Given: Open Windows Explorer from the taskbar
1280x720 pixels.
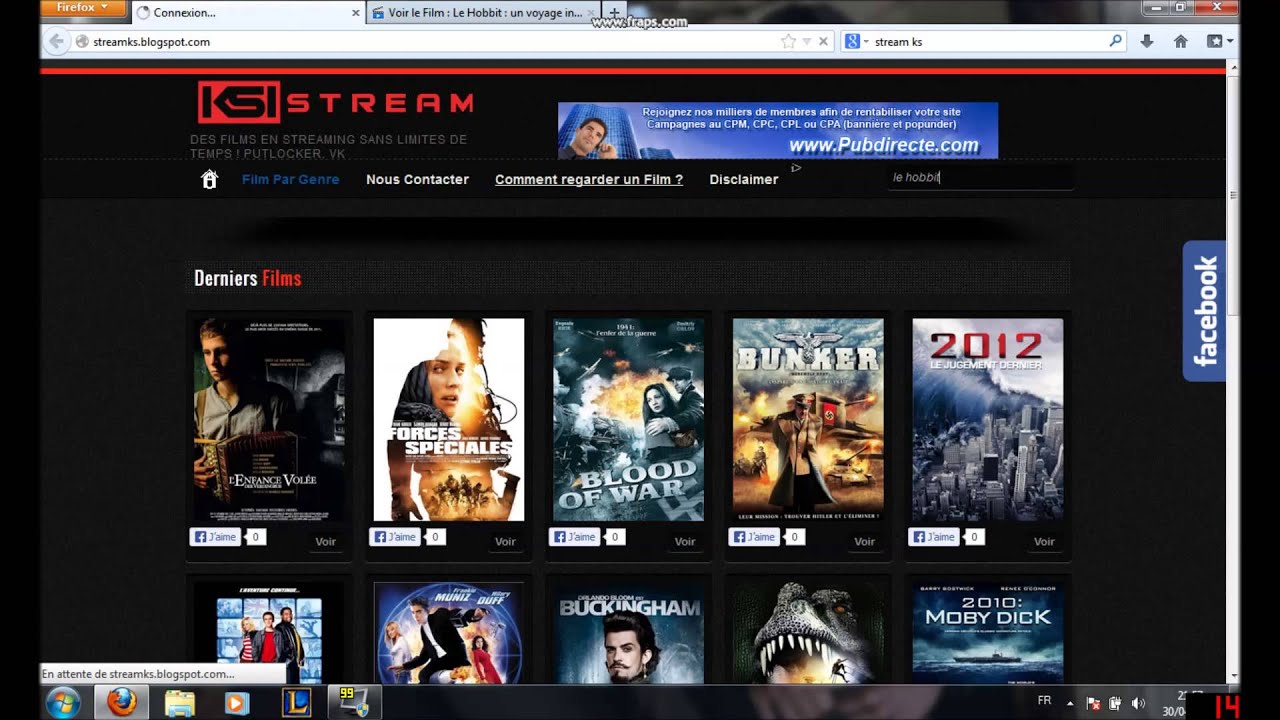Looking at the screenshot, I should (179, 702).
